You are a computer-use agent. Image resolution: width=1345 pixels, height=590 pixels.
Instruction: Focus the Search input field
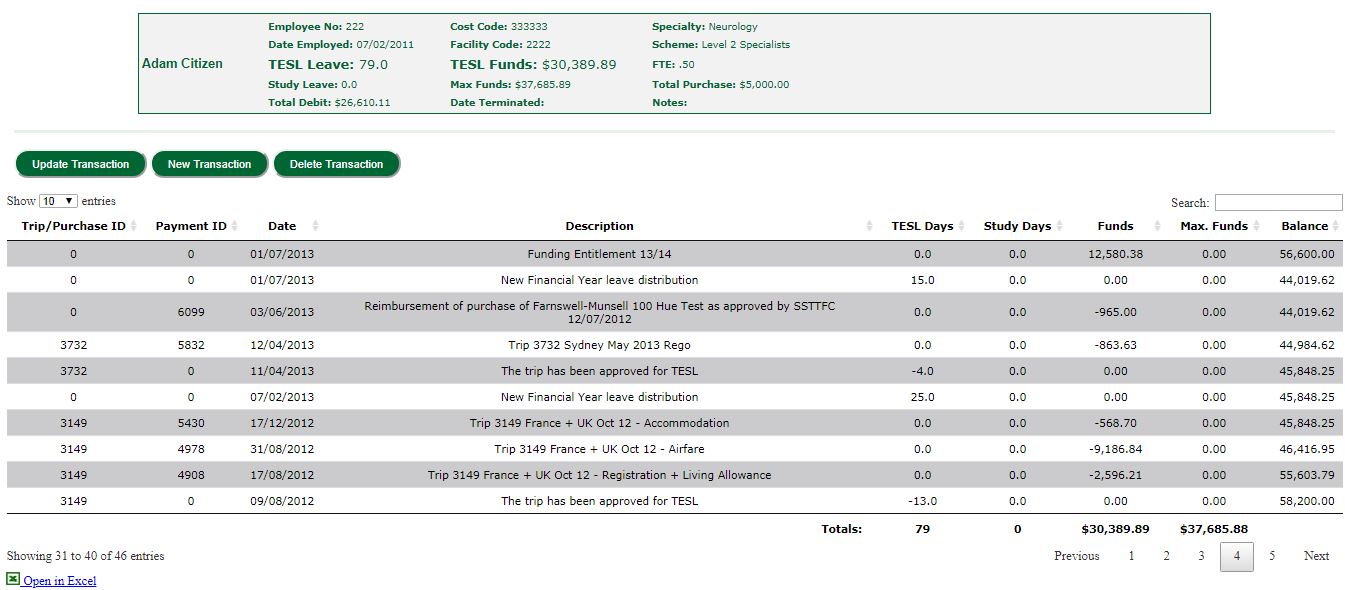(1278, 202)
